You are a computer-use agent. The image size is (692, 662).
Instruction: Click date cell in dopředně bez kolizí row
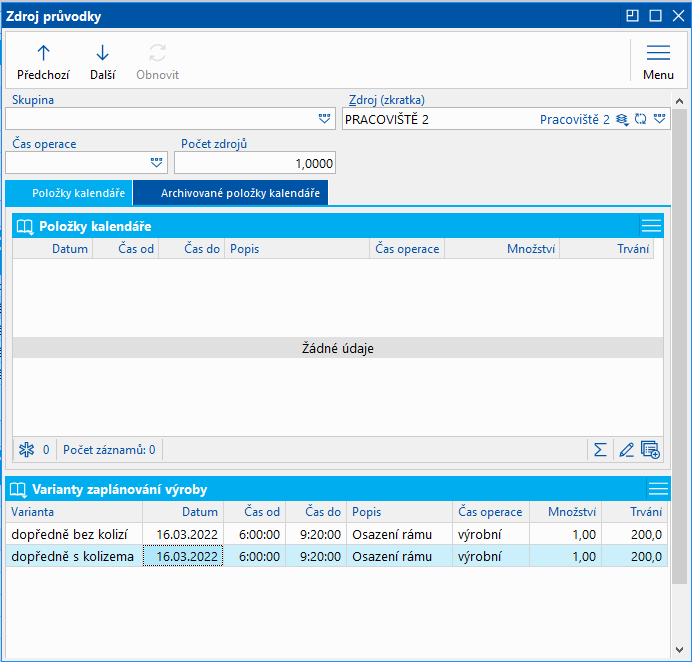click(x=183, y=534)
